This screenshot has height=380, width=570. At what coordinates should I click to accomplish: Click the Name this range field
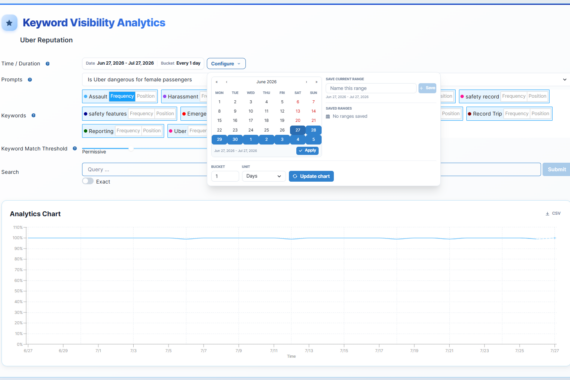pyautogui.click(x=371, y=88)
